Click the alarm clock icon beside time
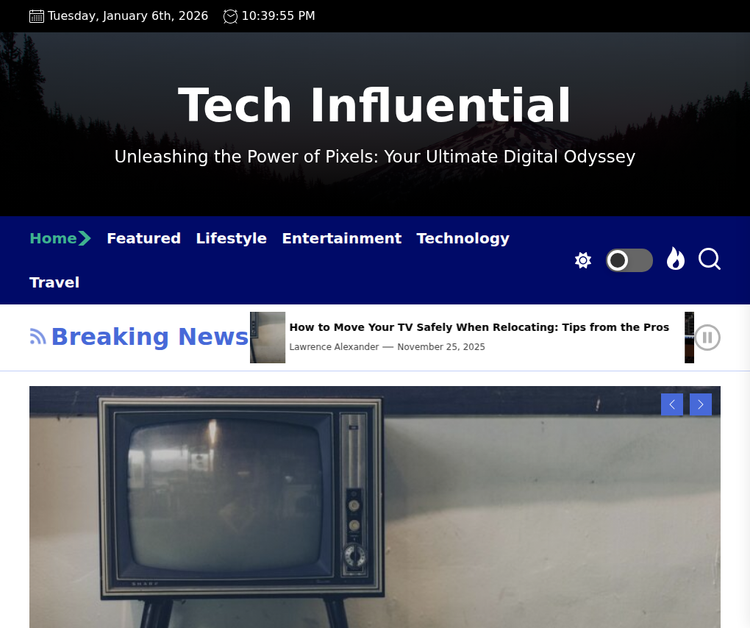The image size is (750, 628). [231, 16]
